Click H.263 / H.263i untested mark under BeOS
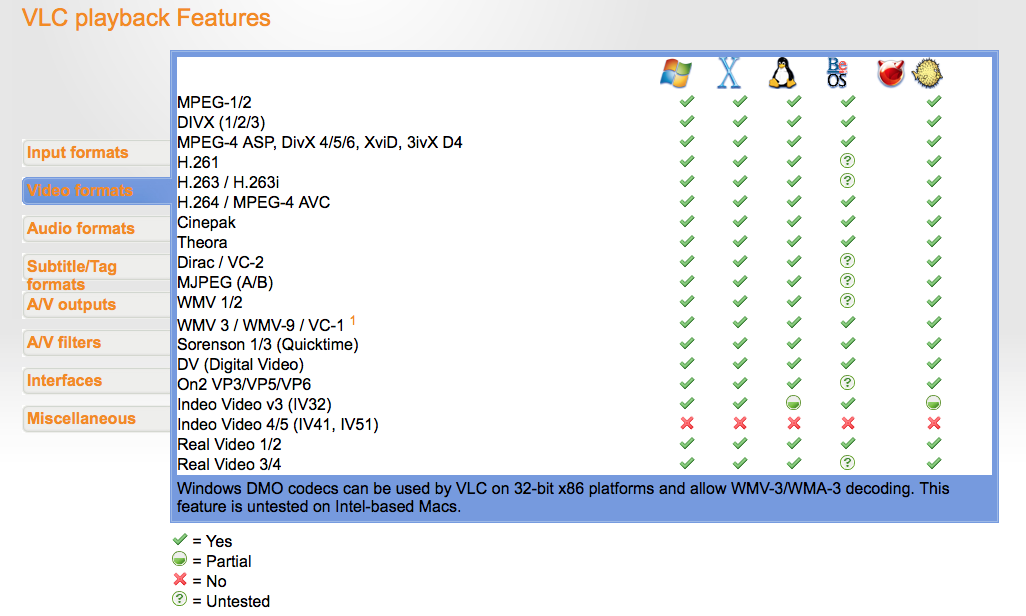Screen dimensions: 1026x616 pos(847,181)
